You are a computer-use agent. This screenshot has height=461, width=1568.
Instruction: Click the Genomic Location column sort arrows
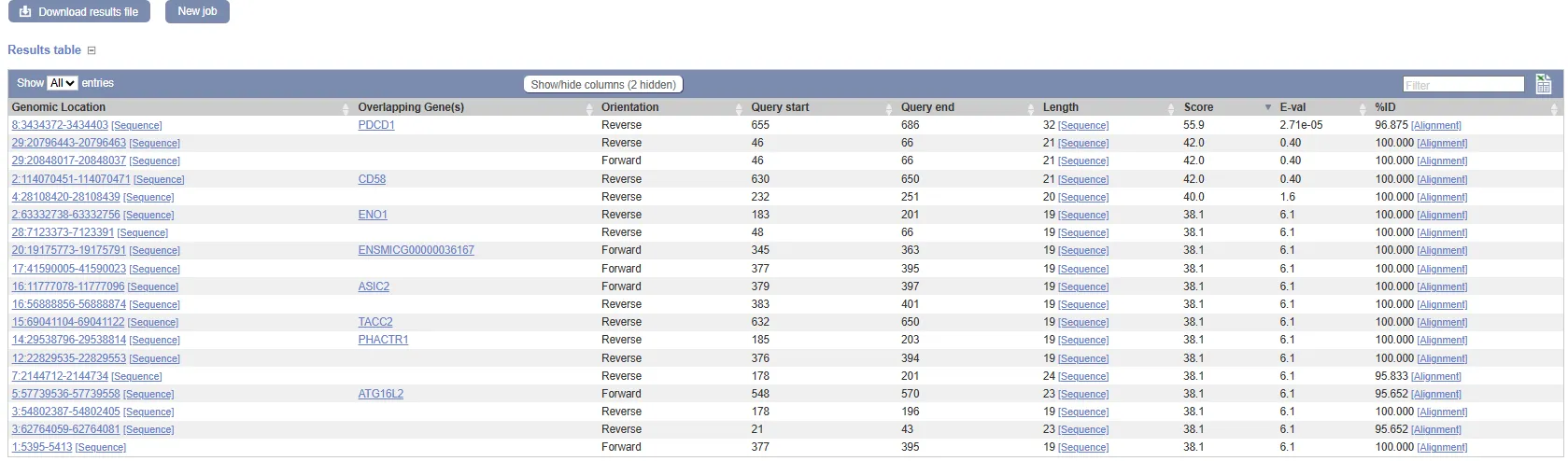tap(346, 108)
